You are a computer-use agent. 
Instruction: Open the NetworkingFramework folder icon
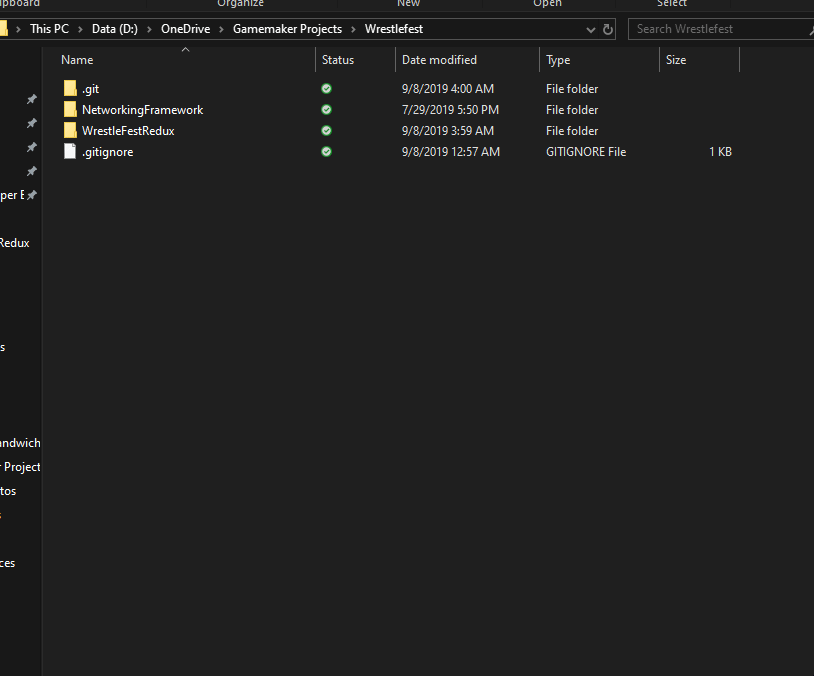click(70, 110)
